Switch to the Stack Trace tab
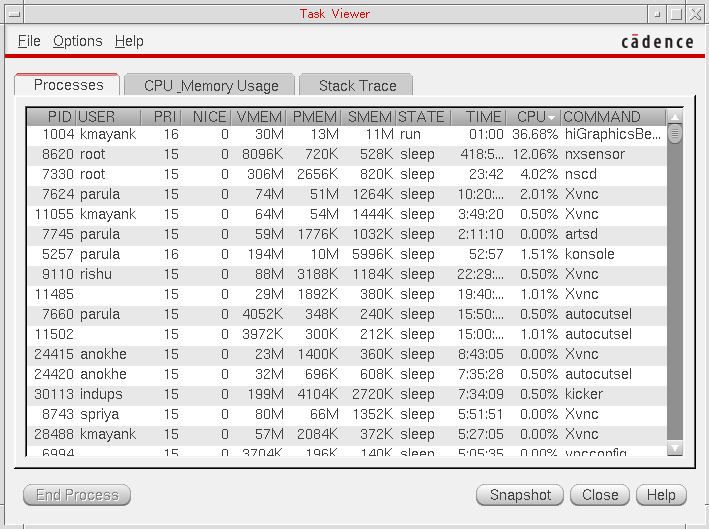This screenshot has width=709, height=529. pos(357,85)
